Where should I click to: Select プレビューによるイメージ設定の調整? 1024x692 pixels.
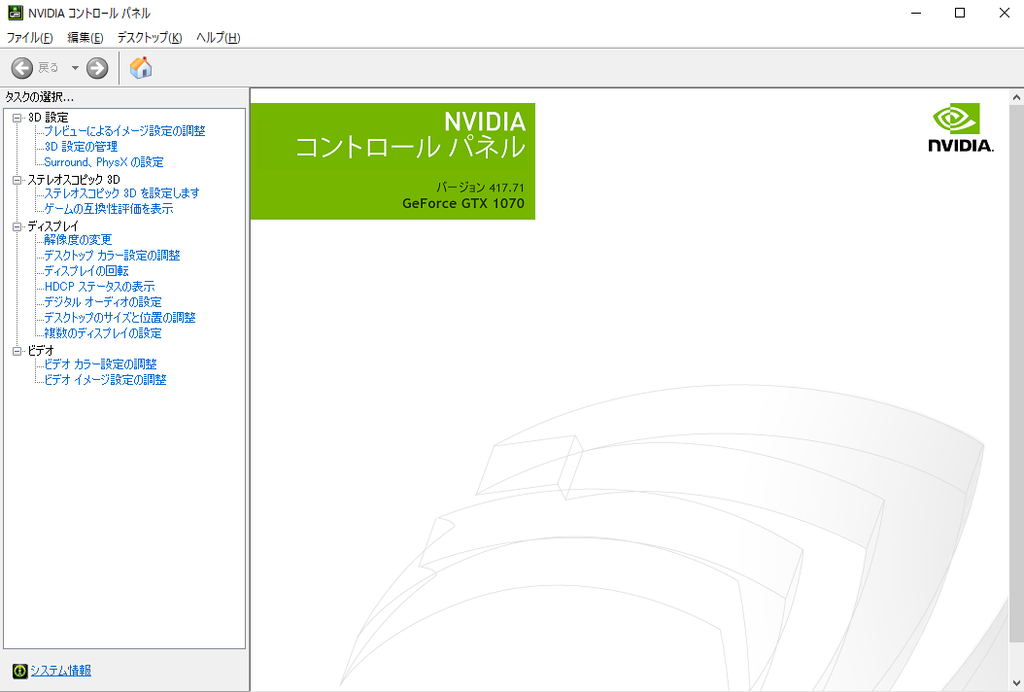point(125,131)
